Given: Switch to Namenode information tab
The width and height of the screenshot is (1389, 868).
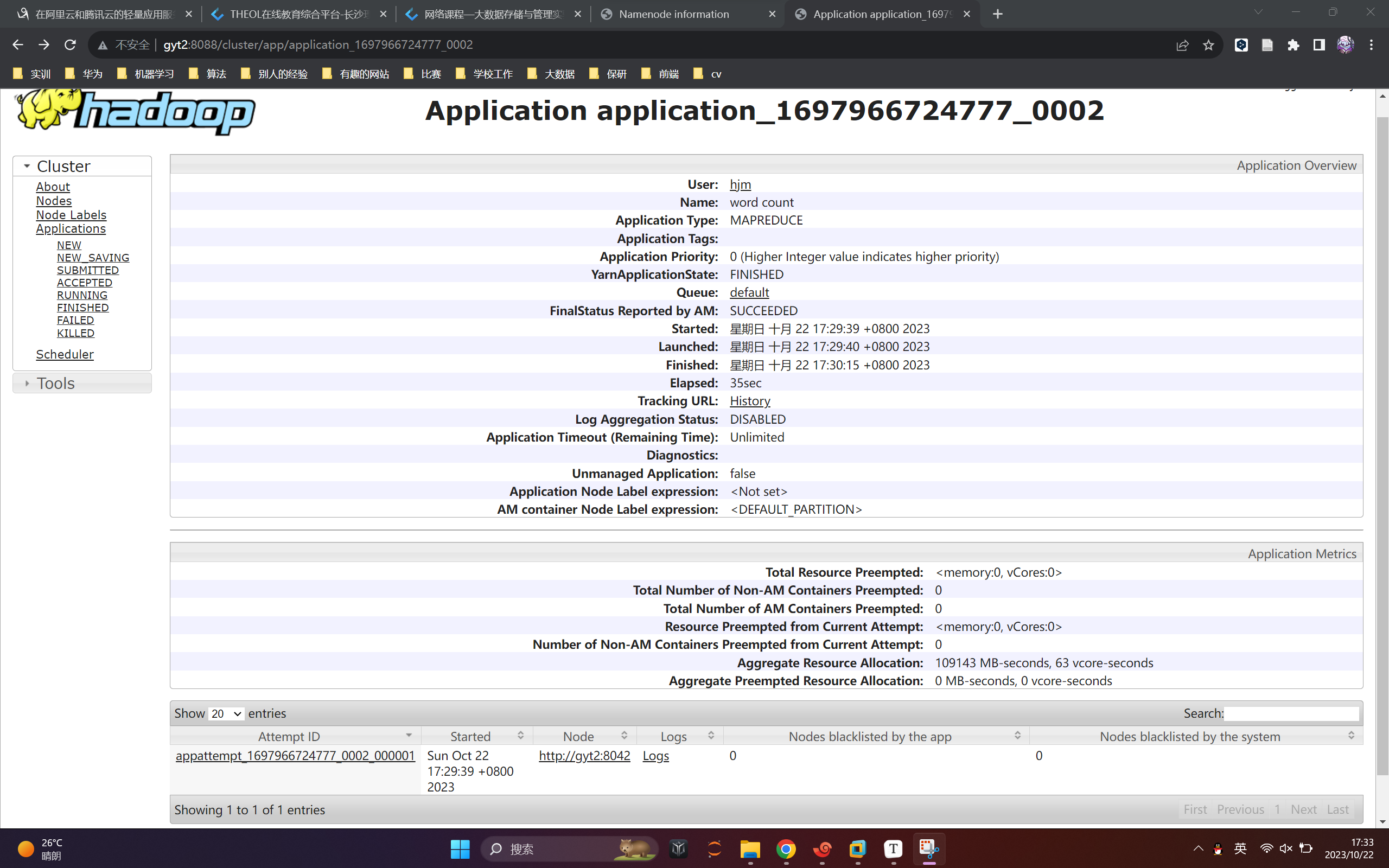Looking at the screenshot, I should [x=673, y=14].
